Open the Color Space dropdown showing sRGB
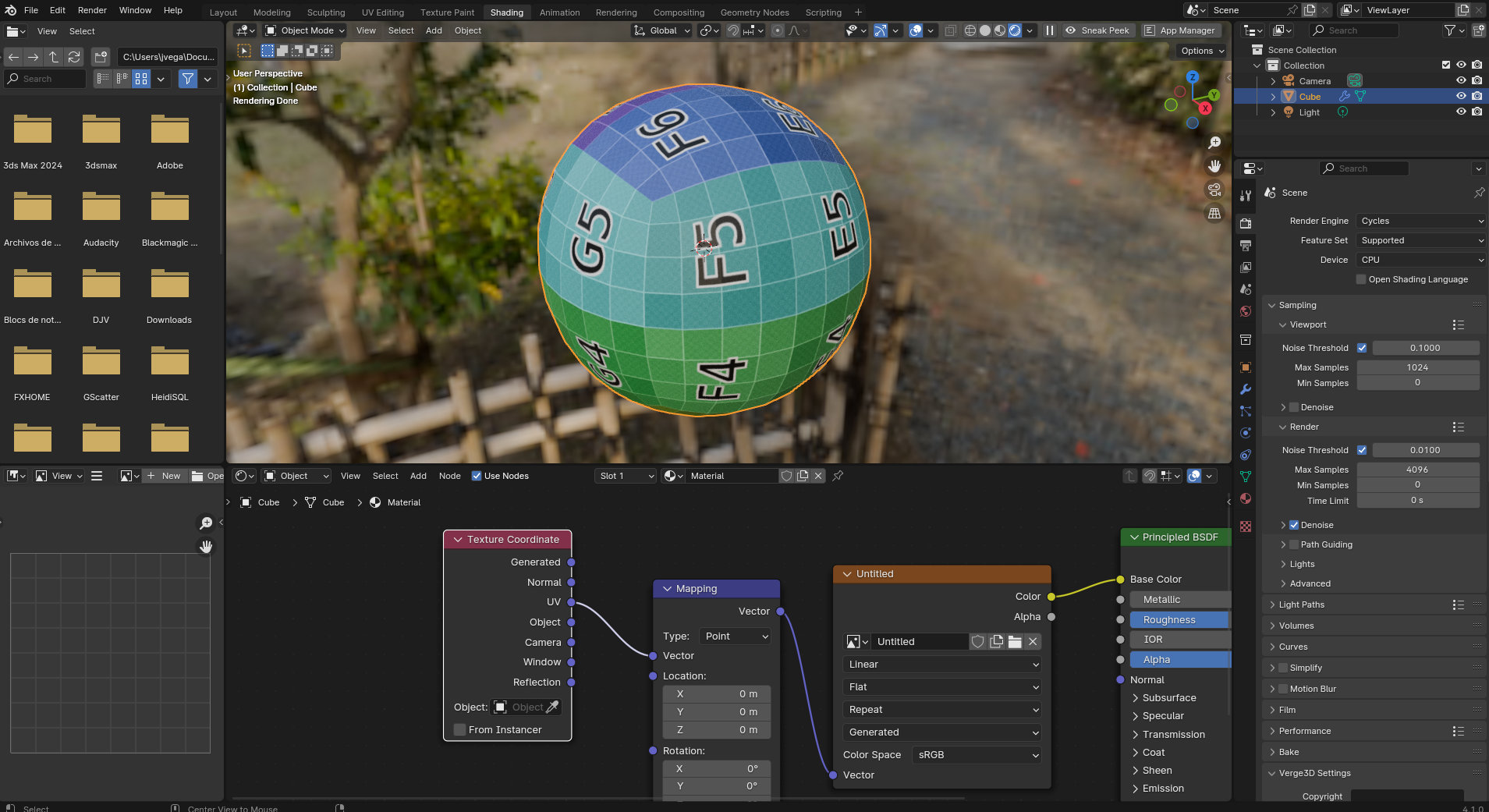The height and width of the screenshot is (812, 1489). [975, 754]
